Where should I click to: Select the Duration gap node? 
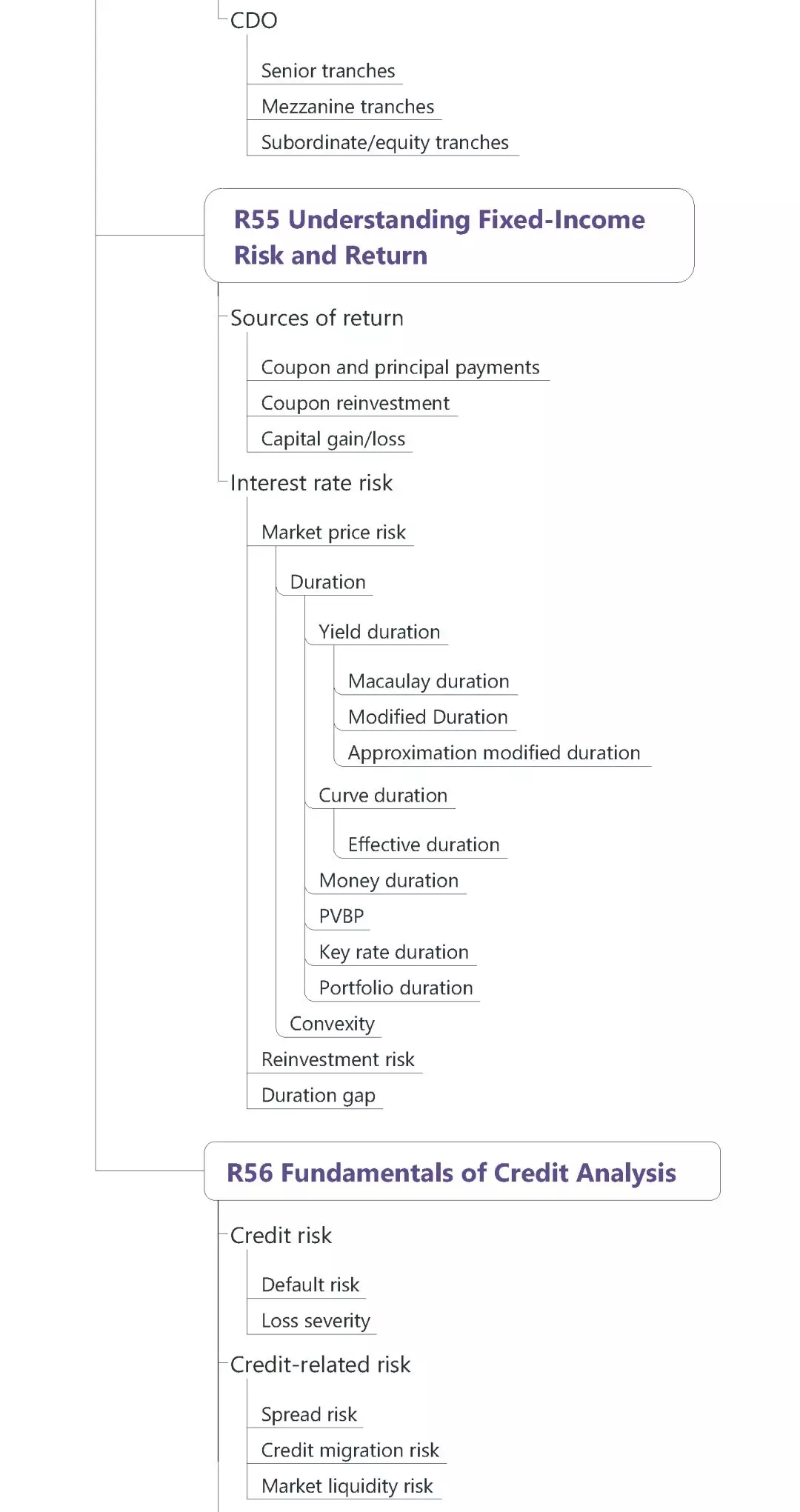pyautogui.click(x=318, y=1095)
